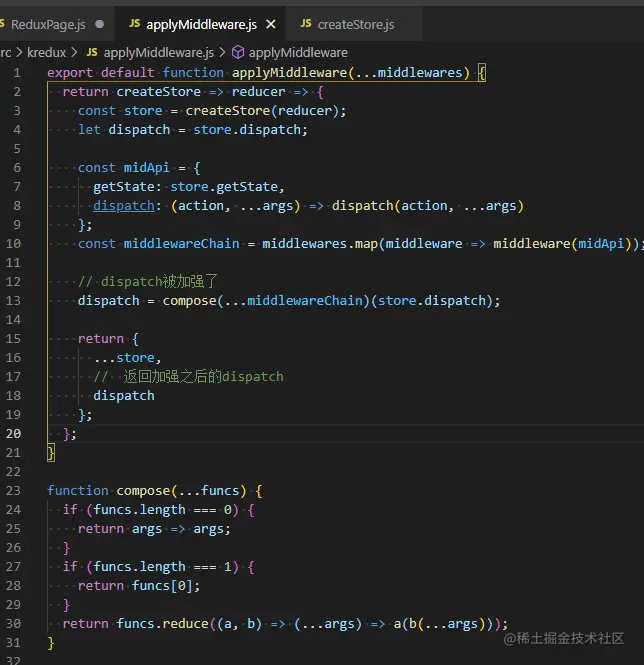The height and width of the screenshot is (665, 644).
Task: Click the JS file icon on createStore.js tab
Action: pyautogui.click(x=306, y=24)
